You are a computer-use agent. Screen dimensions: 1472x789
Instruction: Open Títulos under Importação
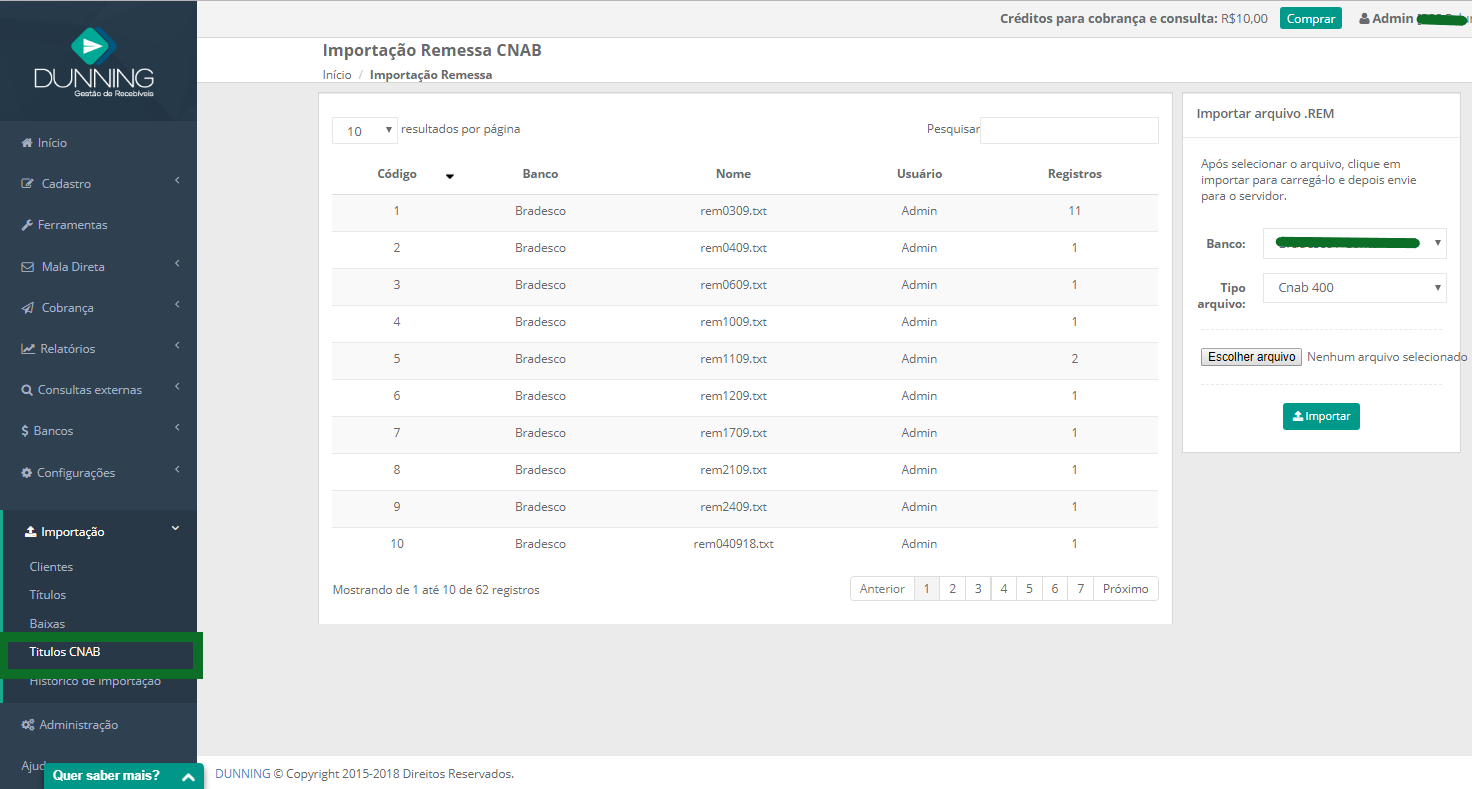[48, 595]
